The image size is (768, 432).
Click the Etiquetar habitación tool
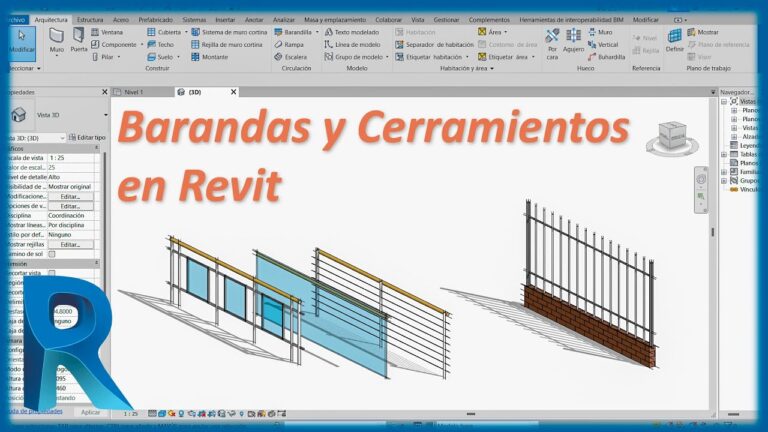coord(429,57)
